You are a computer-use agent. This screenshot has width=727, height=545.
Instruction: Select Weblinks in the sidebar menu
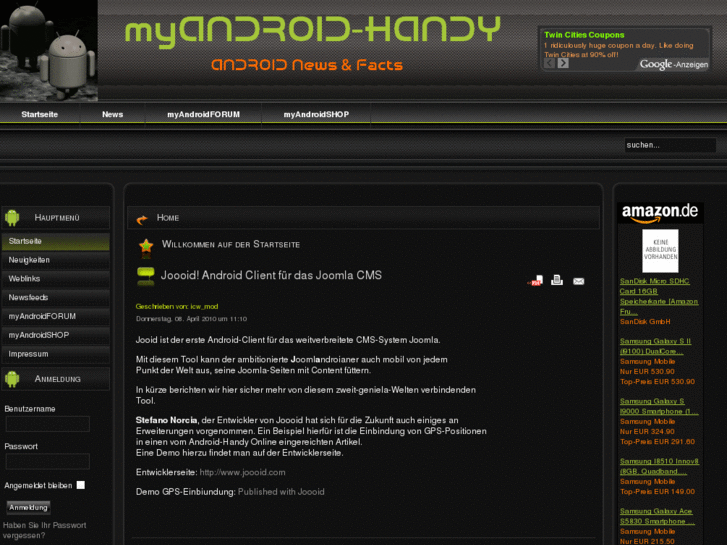point(56,279)
